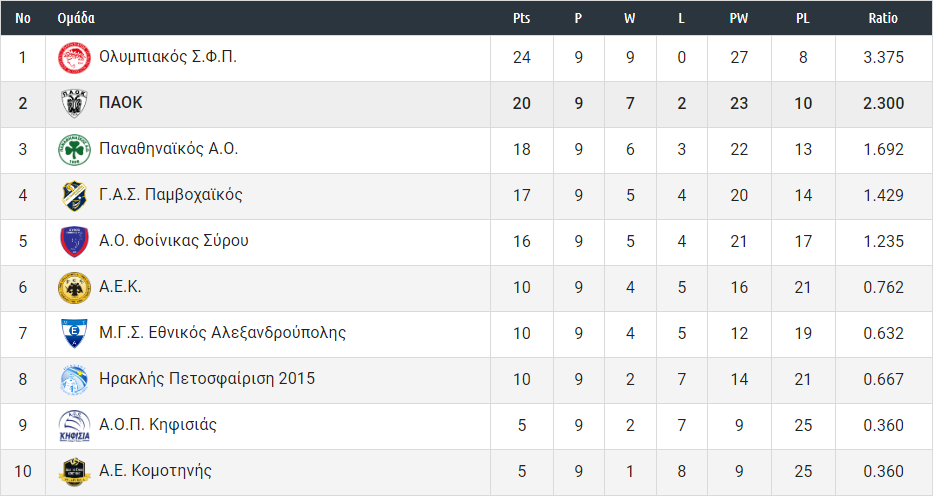Click the Olympiacos team logo

(x=75, y=58)
